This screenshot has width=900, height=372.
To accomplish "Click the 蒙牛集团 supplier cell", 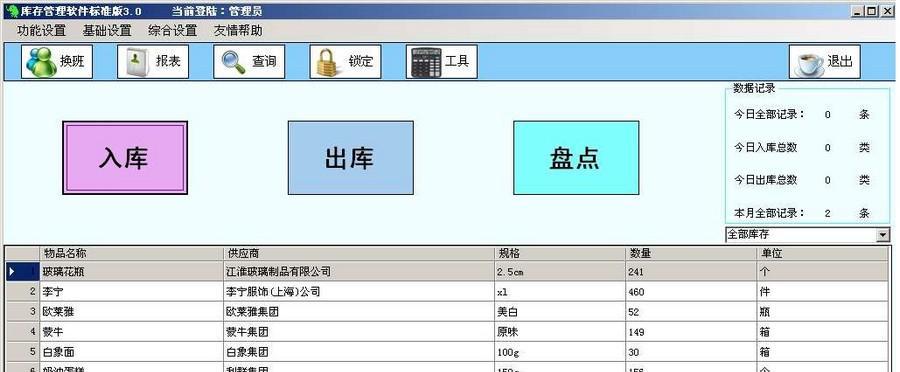I will pyautogui.click(x=359, y=332).
